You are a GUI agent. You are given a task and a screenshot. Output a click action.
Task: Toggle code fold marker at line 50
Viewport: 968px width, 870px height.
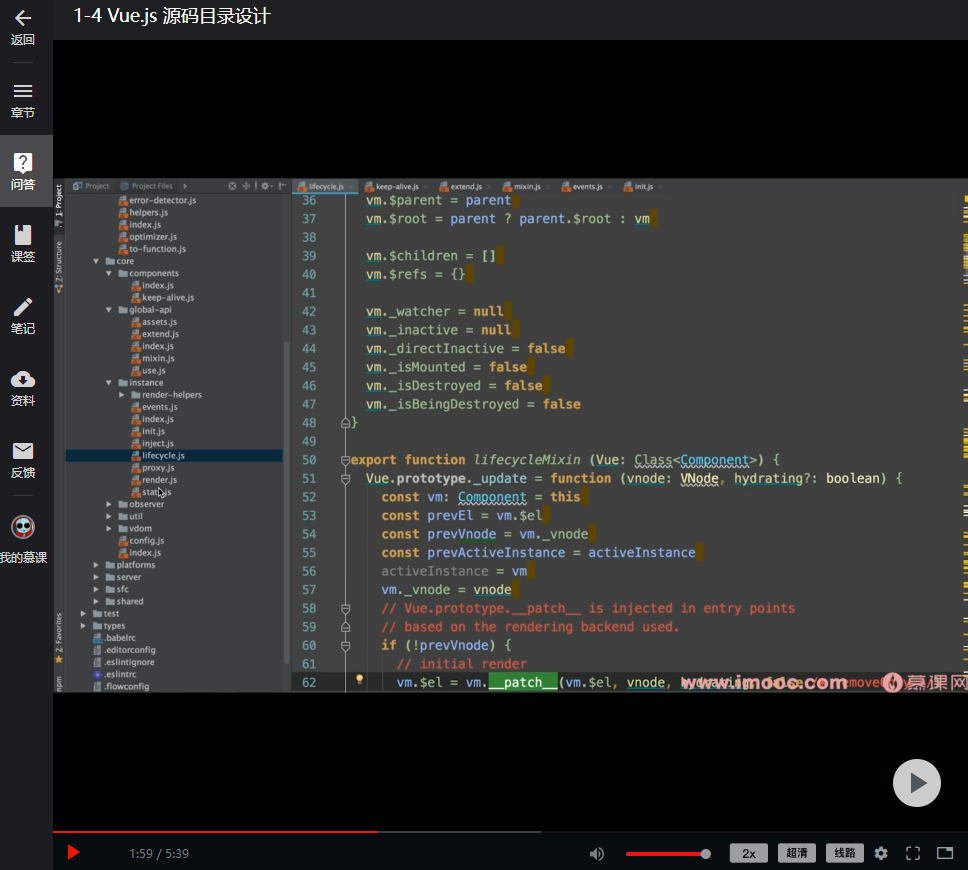click(346, 460)
